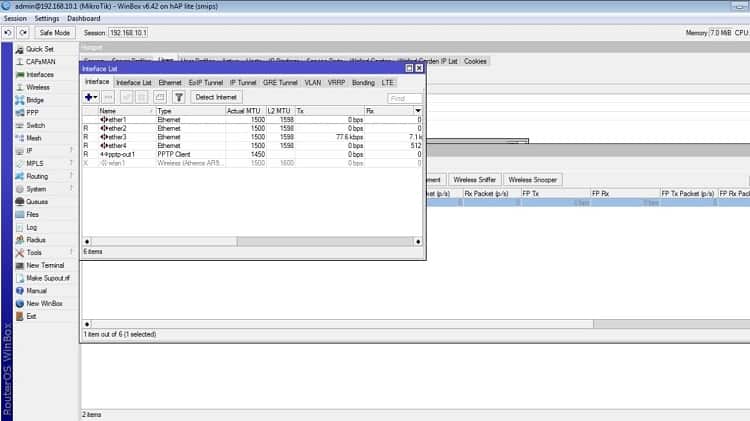Select the ether2 interface row

[x=252, y=128]
